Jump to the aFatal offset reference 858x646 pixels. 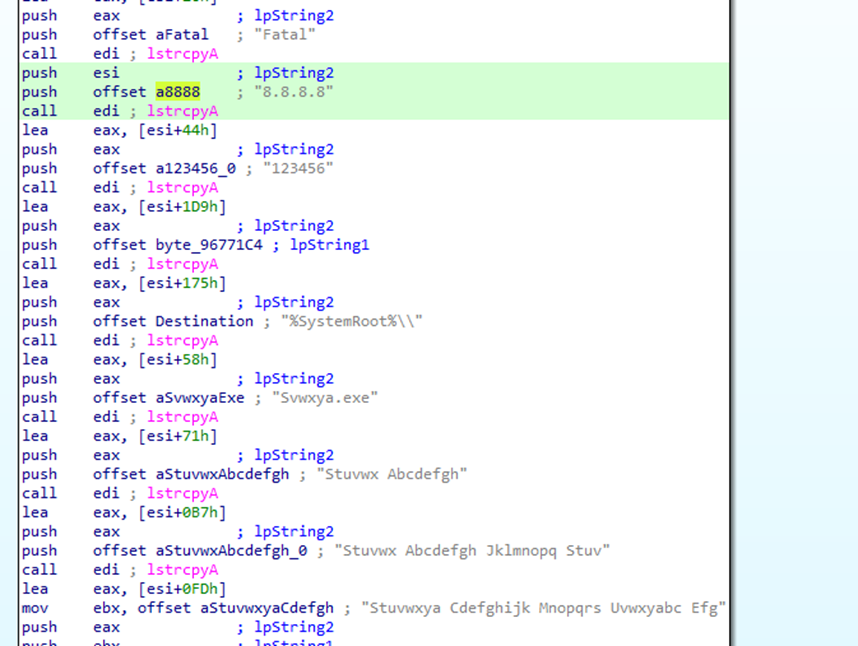(x=182, y=35)
